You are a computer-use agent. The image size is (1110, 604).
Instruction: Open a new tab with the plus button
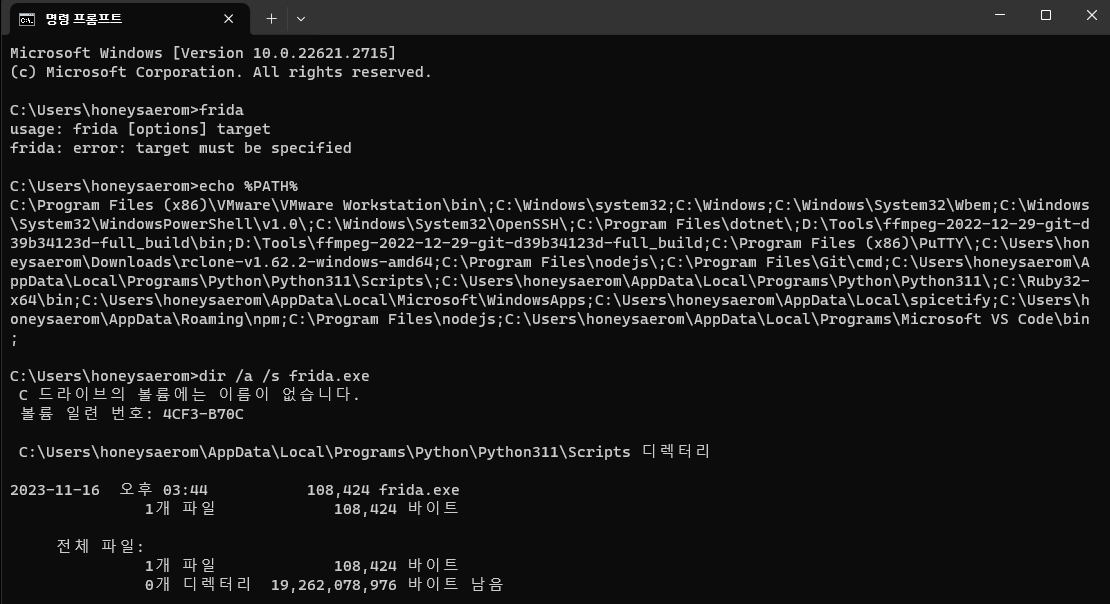(271, 18)
